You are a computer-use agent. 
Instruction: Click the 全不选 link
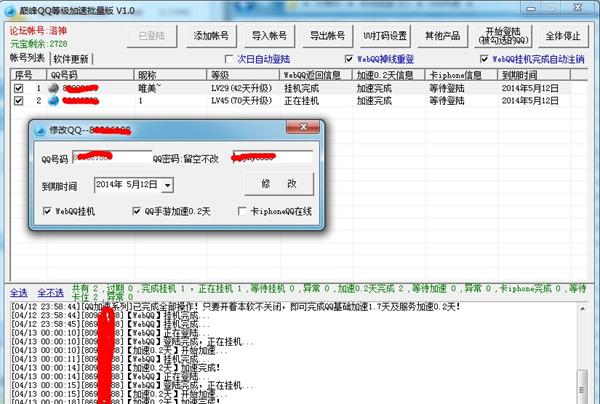[51, 293]
